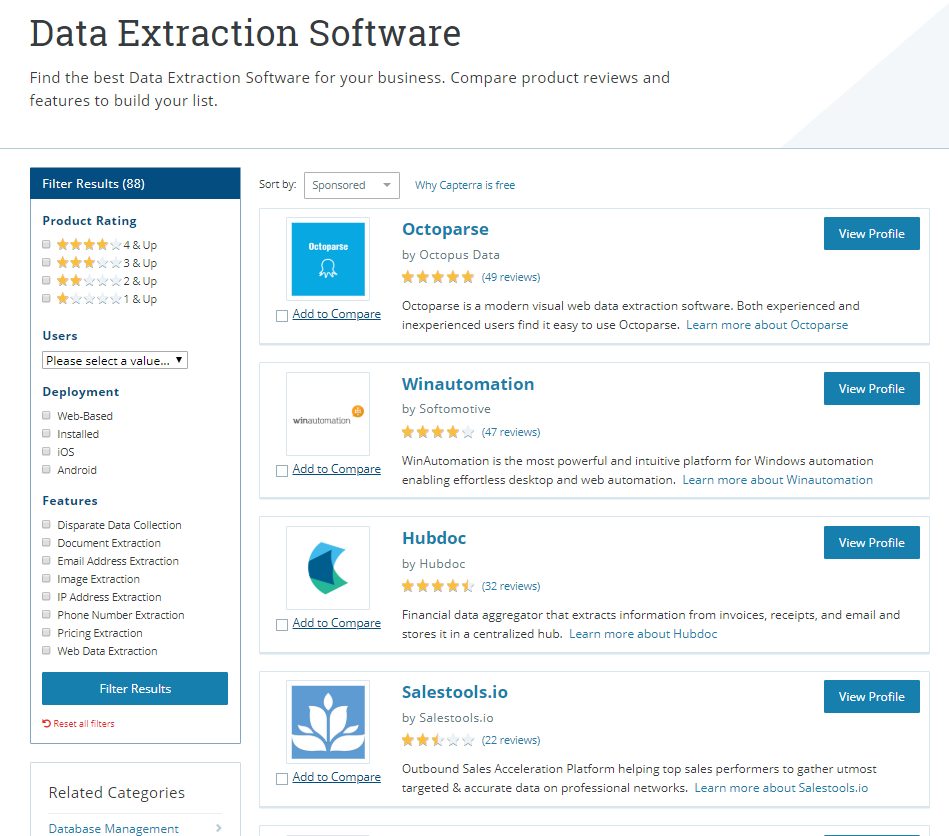Check the 1 & Up rating filter
This screenshot has width=949, height=836.
[x=46, y=298]
